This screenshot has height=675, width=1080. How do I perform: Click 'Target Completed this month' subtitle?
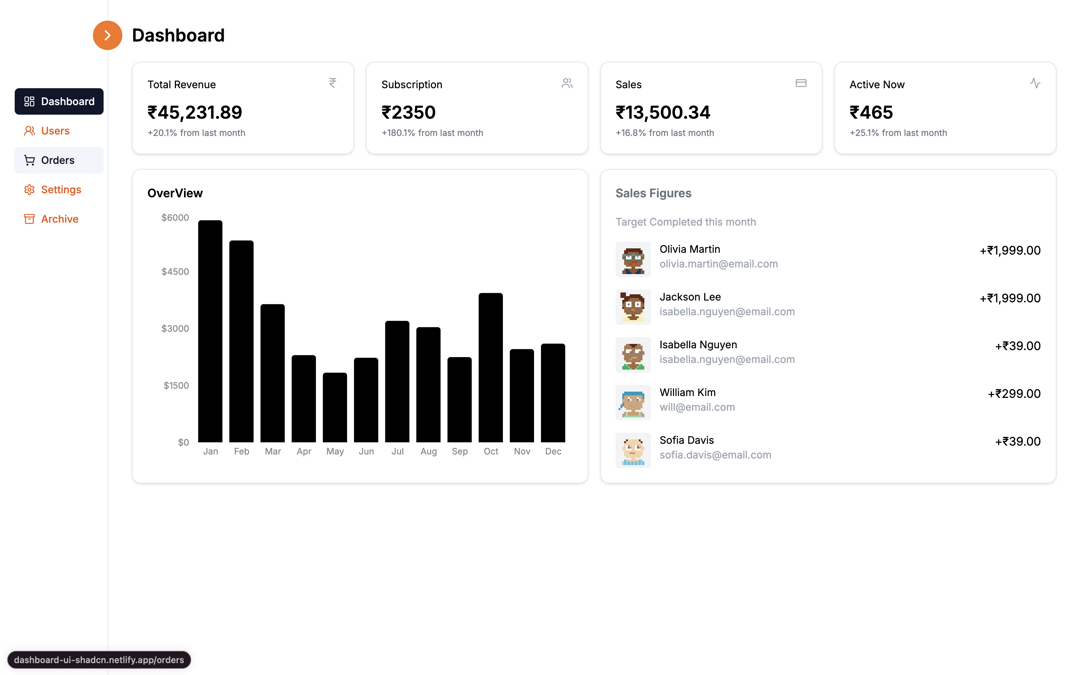point(685,222)
